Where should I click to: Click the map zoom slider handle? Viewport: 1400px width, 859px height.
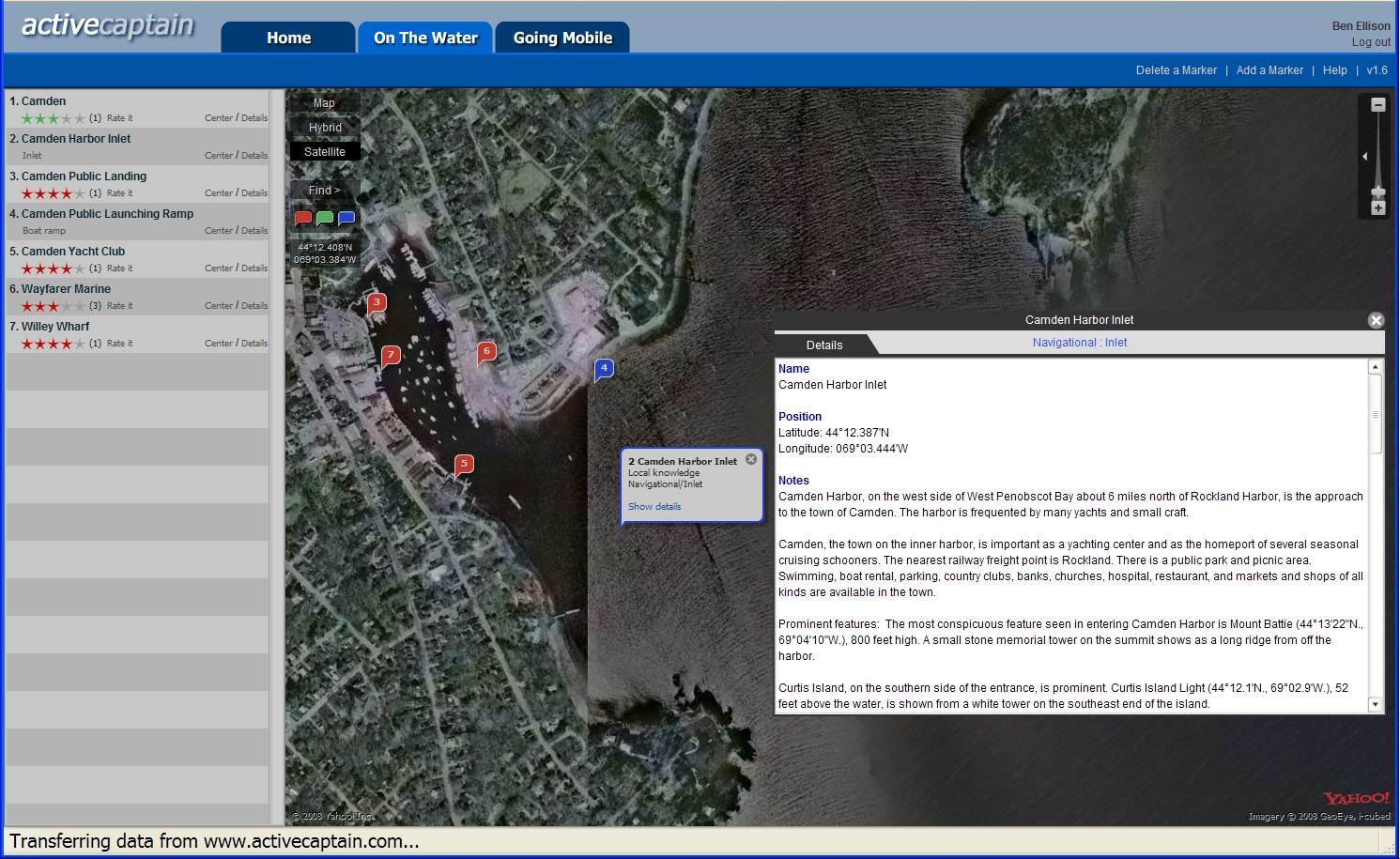[x=1378, y=192]
